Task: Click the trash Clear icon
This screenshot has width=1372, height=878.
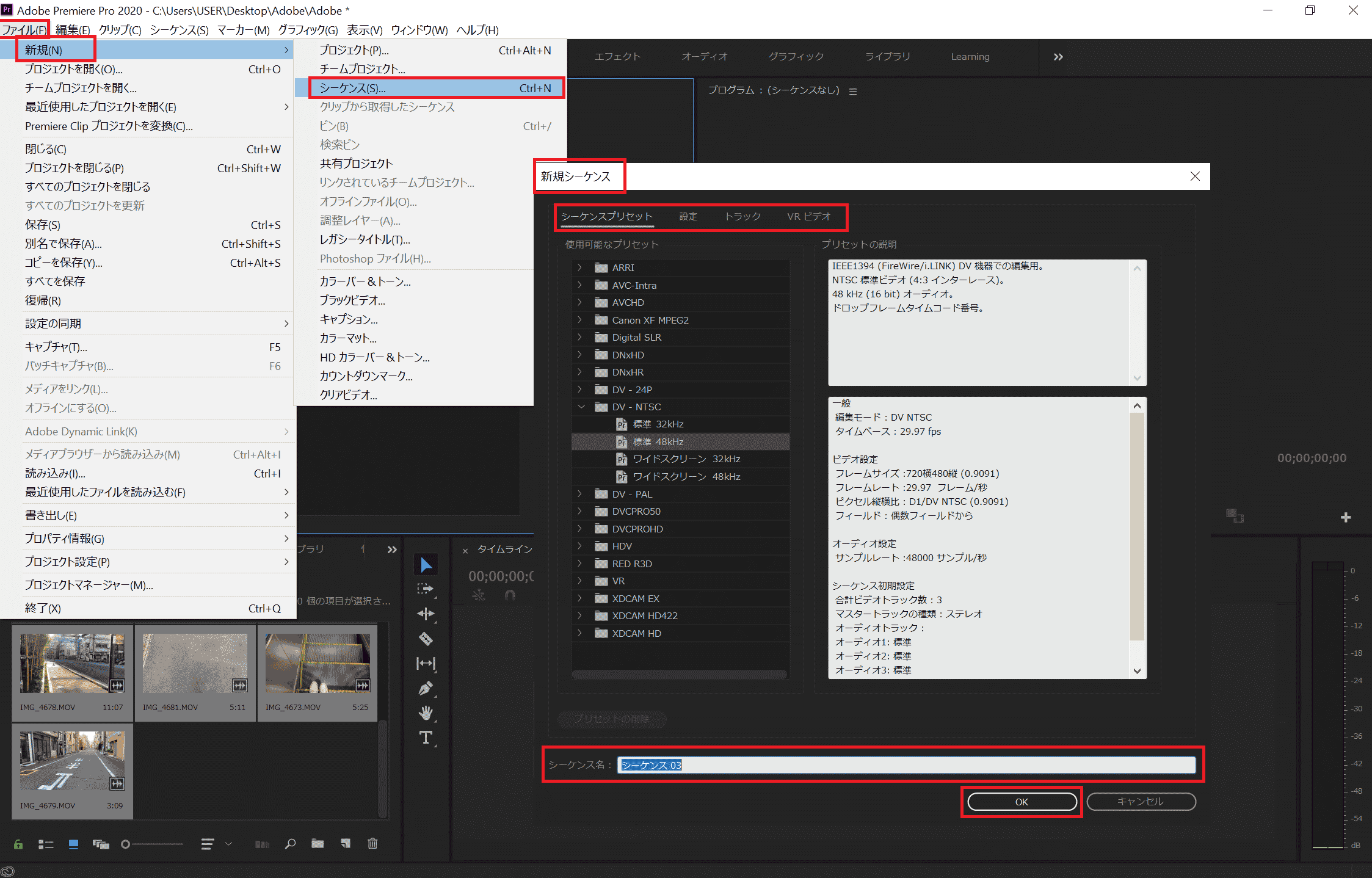Action: pyautogui.click(x=372, y=844)
